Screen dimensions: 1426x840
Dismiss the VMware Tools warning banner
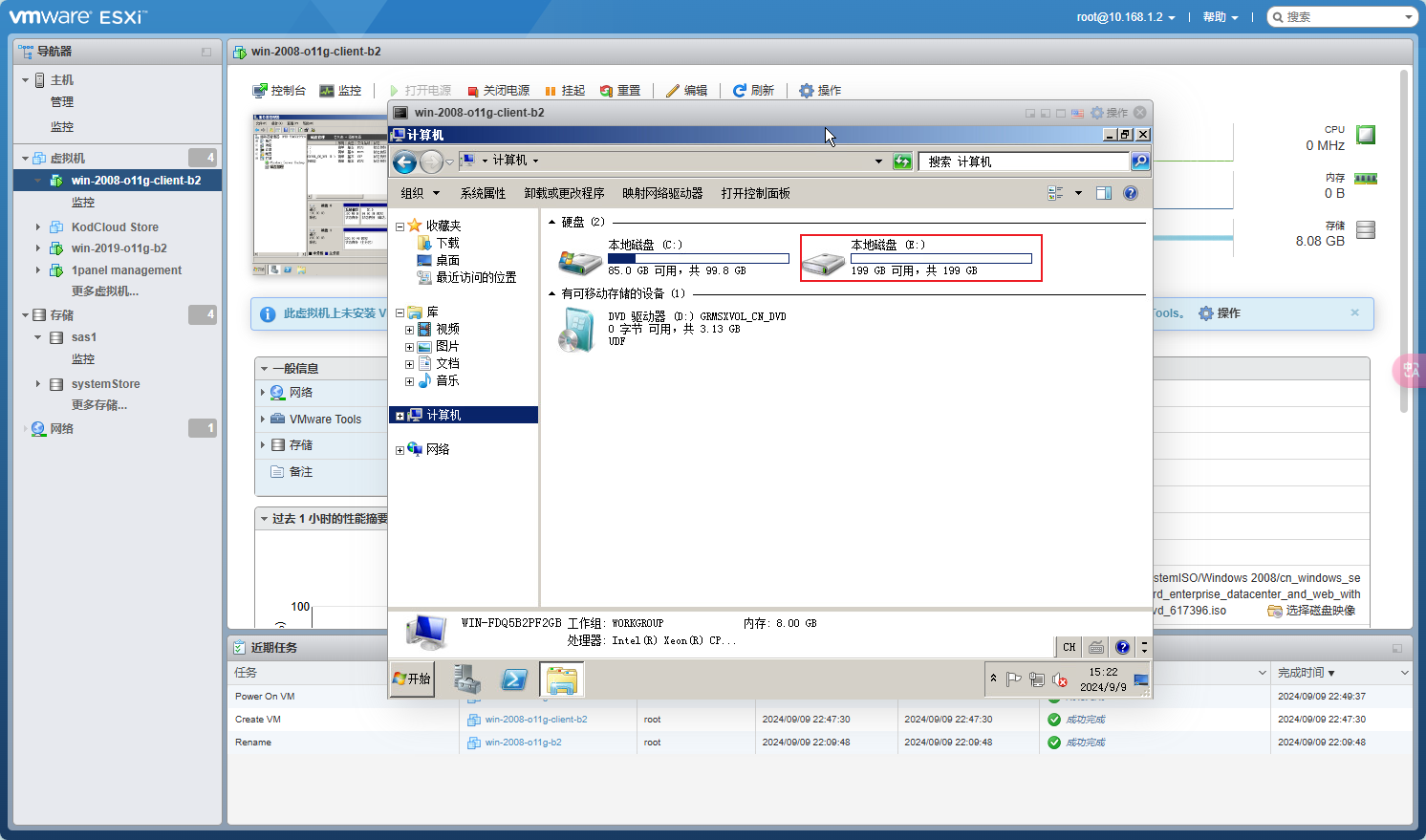[1354, 313]
